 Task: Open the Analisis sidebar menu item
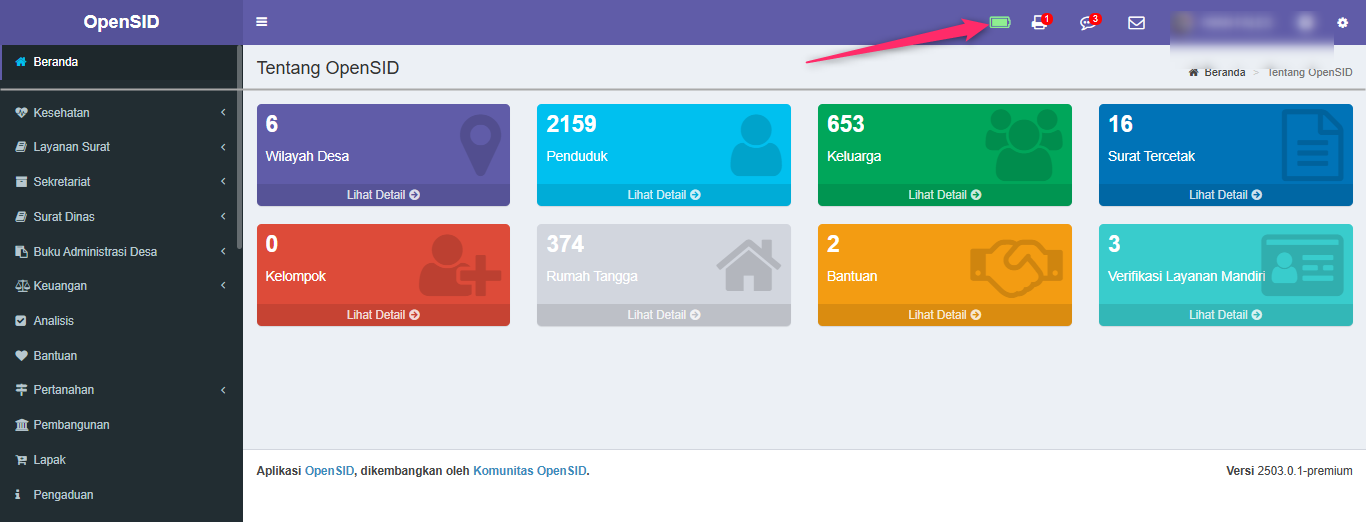120,321
